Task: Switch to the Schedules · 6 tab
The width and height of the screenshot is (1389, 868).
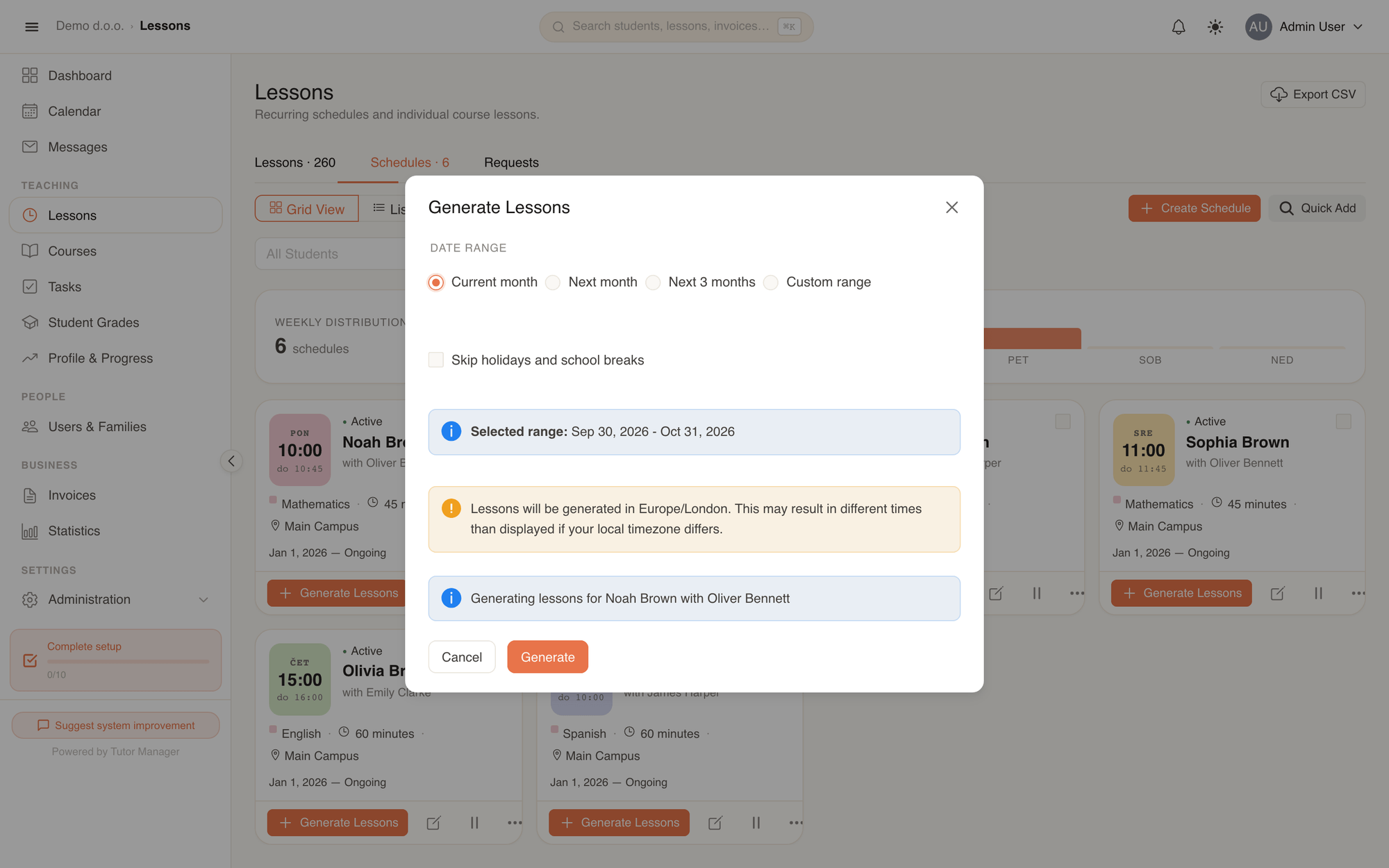Action: coord(410,162)
